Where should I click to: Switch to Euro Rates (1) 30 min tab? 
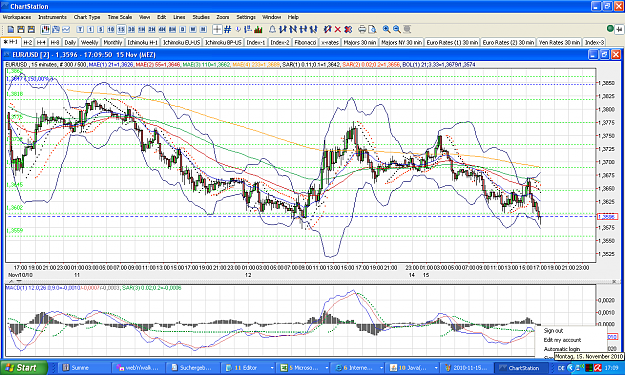pos(452,42)
